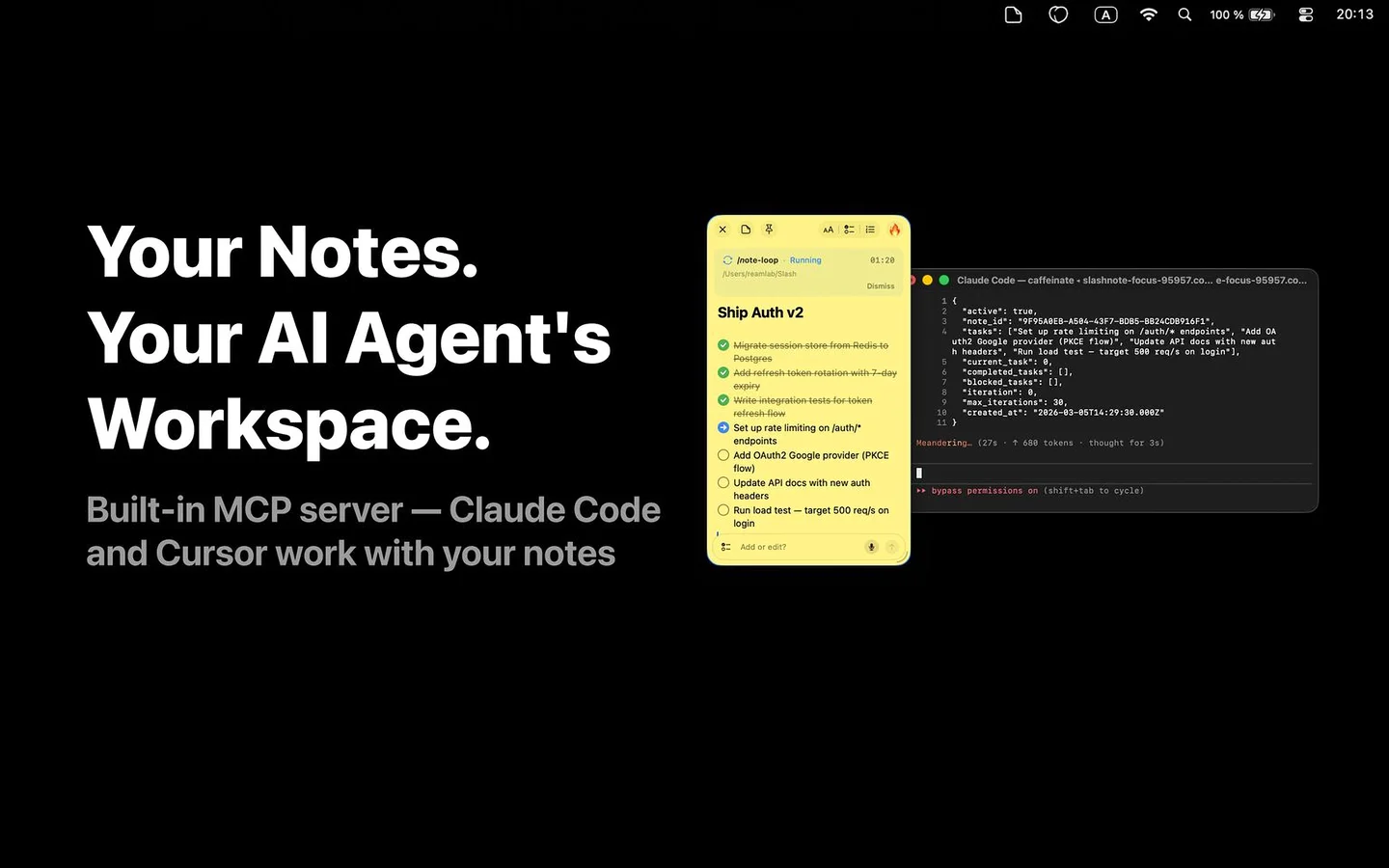1389x868 pixels.
Task: Click the Set up rate limiting task text
Action: (797, 434)
